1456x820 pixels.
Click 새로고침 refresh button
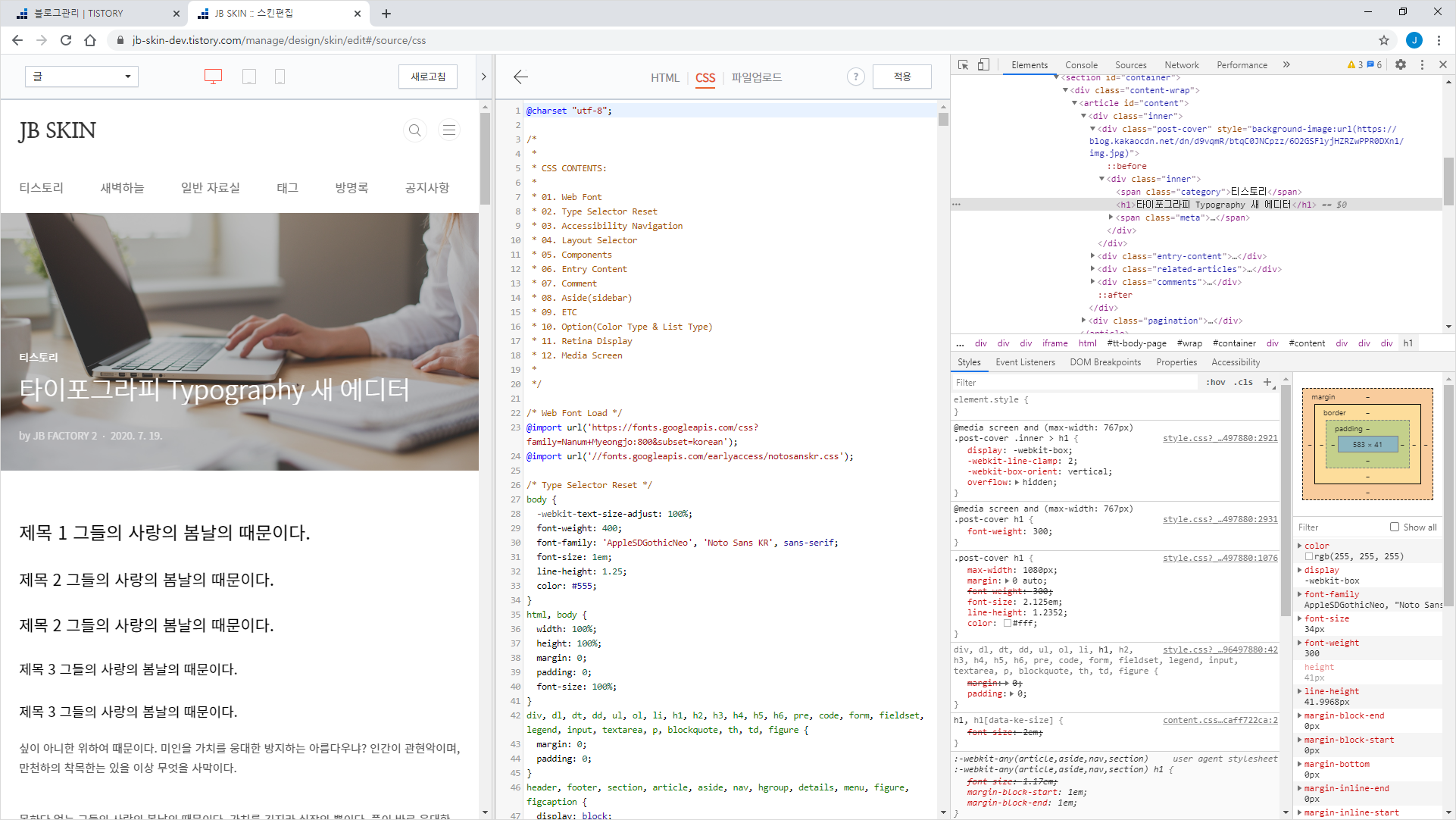pos(428,77)
